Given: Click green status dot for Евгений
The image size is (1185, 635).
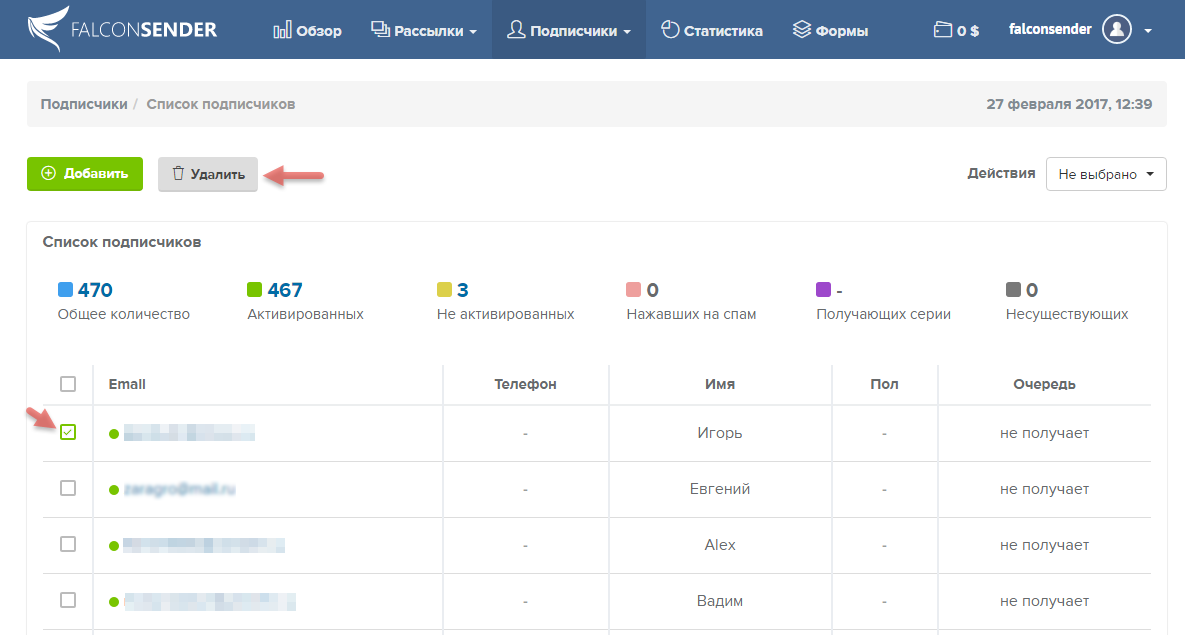Looking at the screenshot, I should [114, 490].
